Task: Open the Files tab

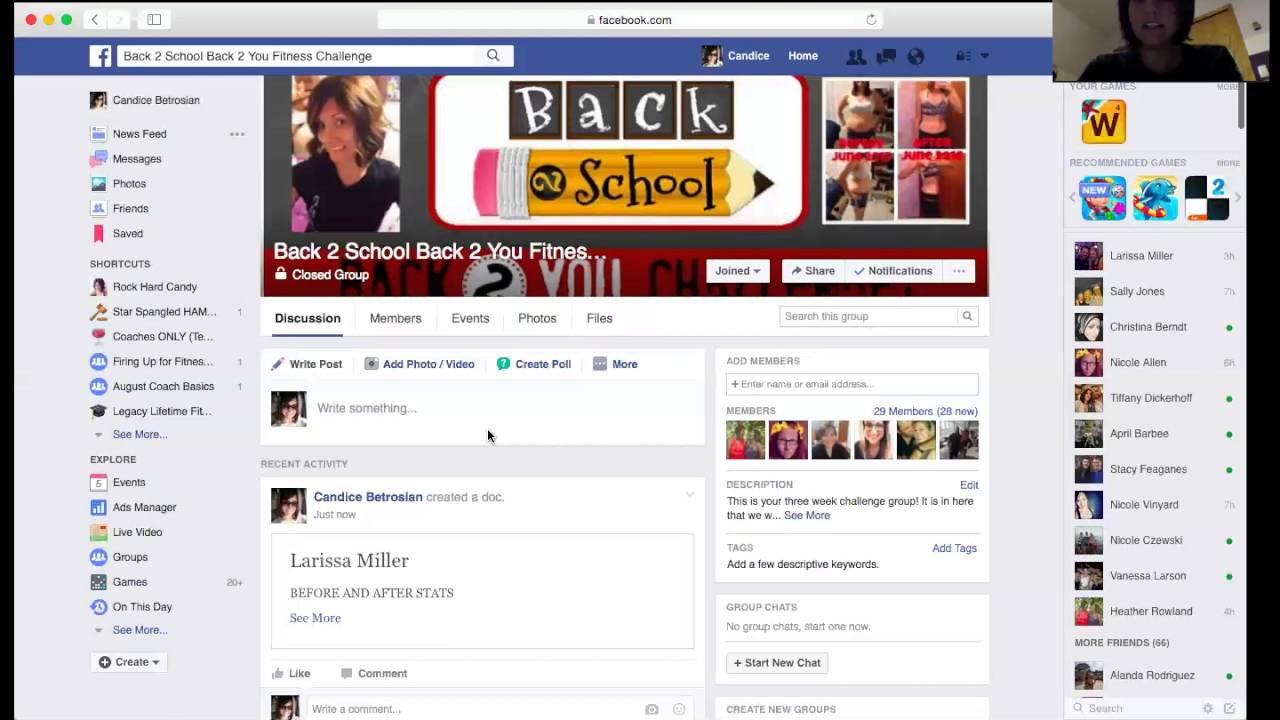Action: [x=600, y=318]
